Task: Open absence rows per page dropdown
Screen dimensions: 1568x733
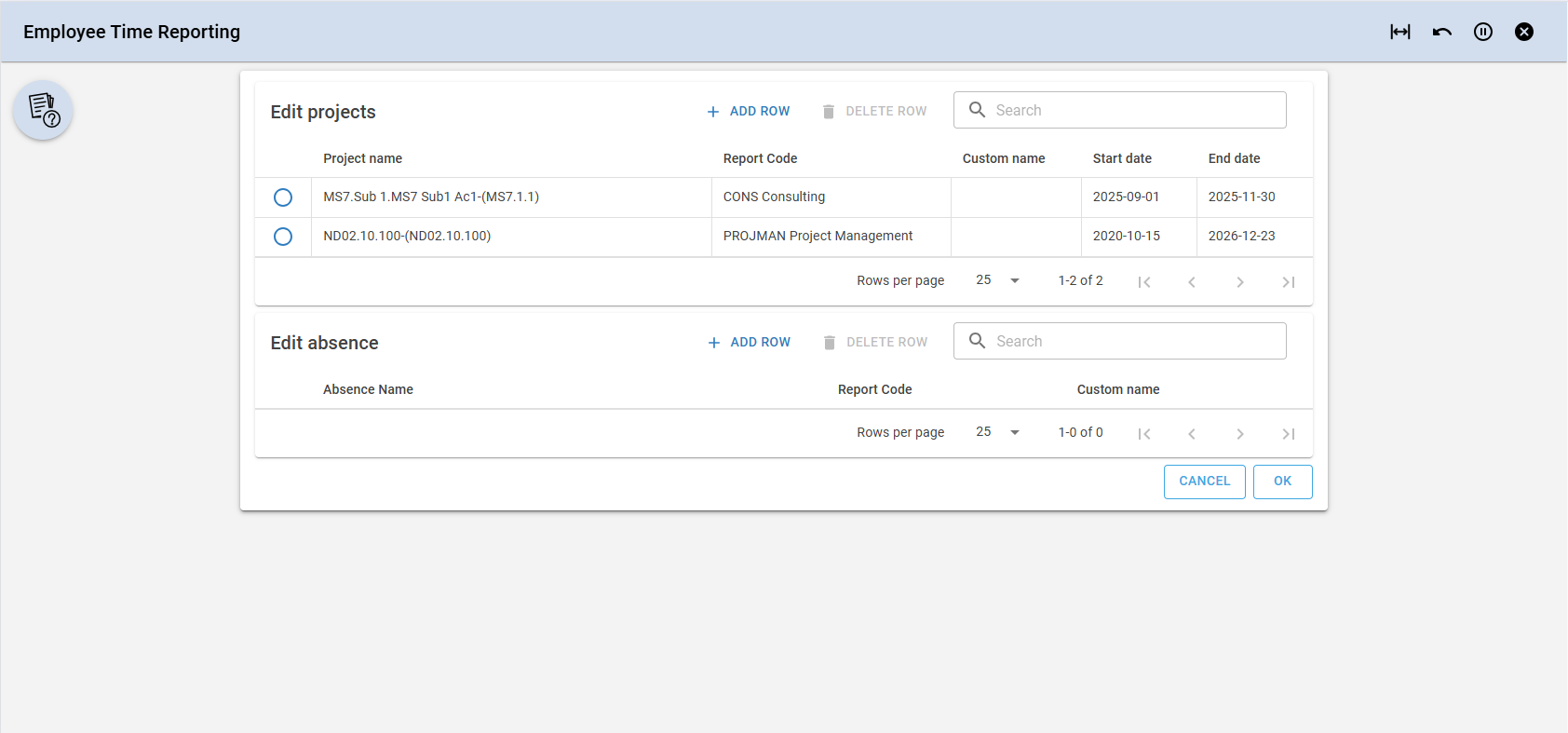Action: coord(998,432)
